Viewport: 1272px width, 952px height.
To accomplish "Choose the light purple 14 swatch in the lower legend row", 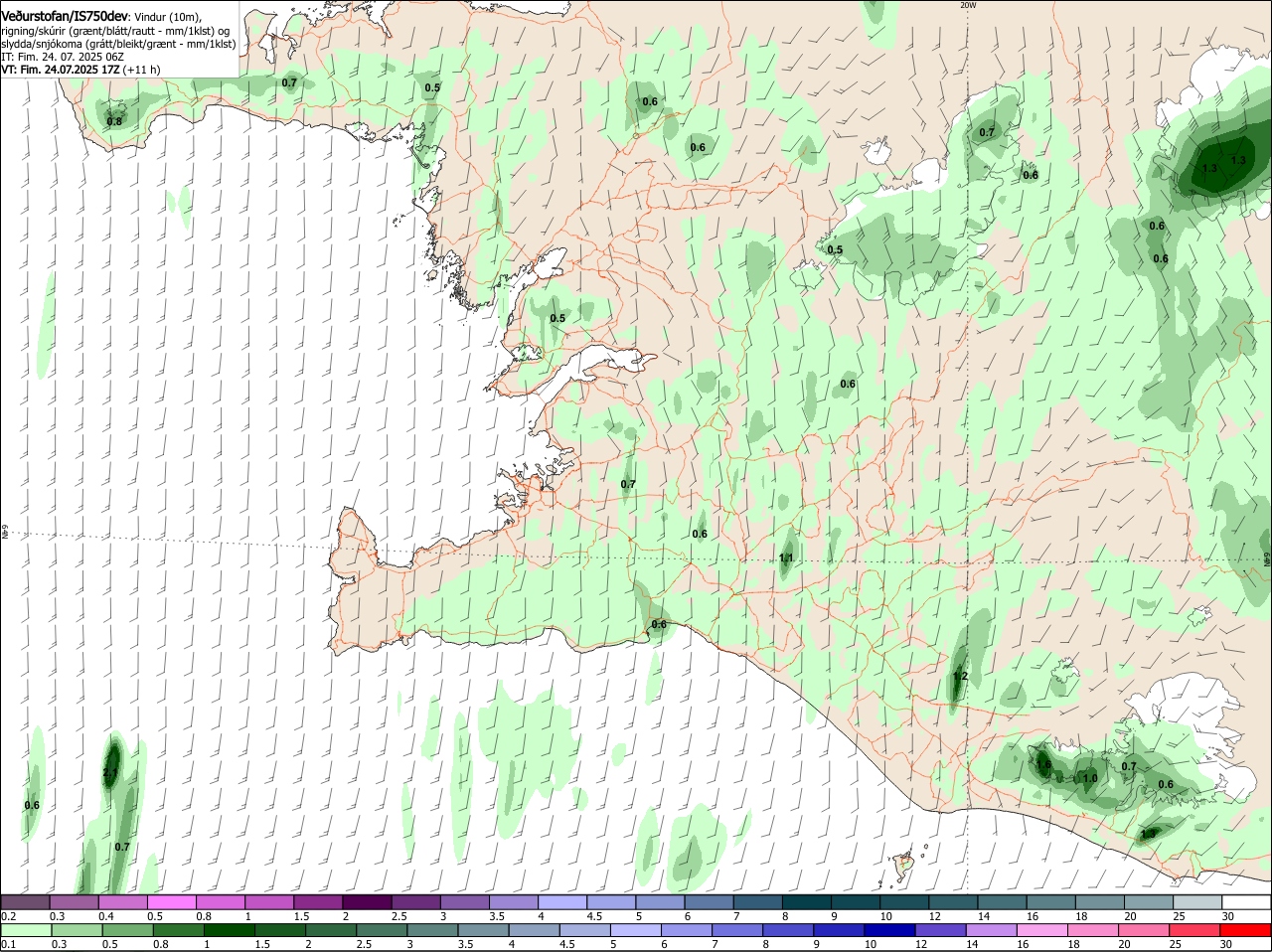I will click(992, 930).
